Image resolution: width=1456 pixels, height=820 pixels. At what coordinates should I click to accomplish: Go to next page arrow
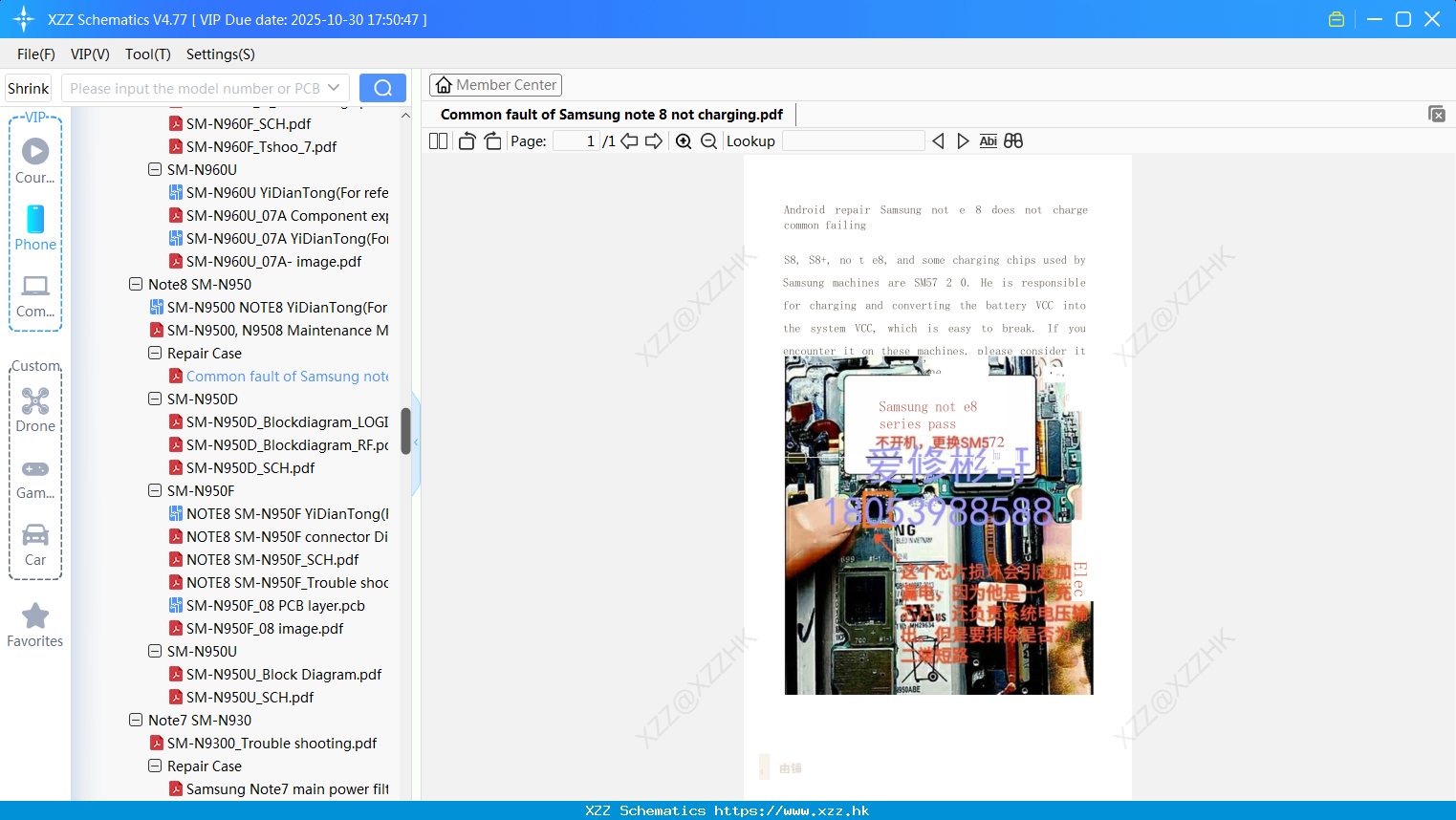(x=654, y=140)
